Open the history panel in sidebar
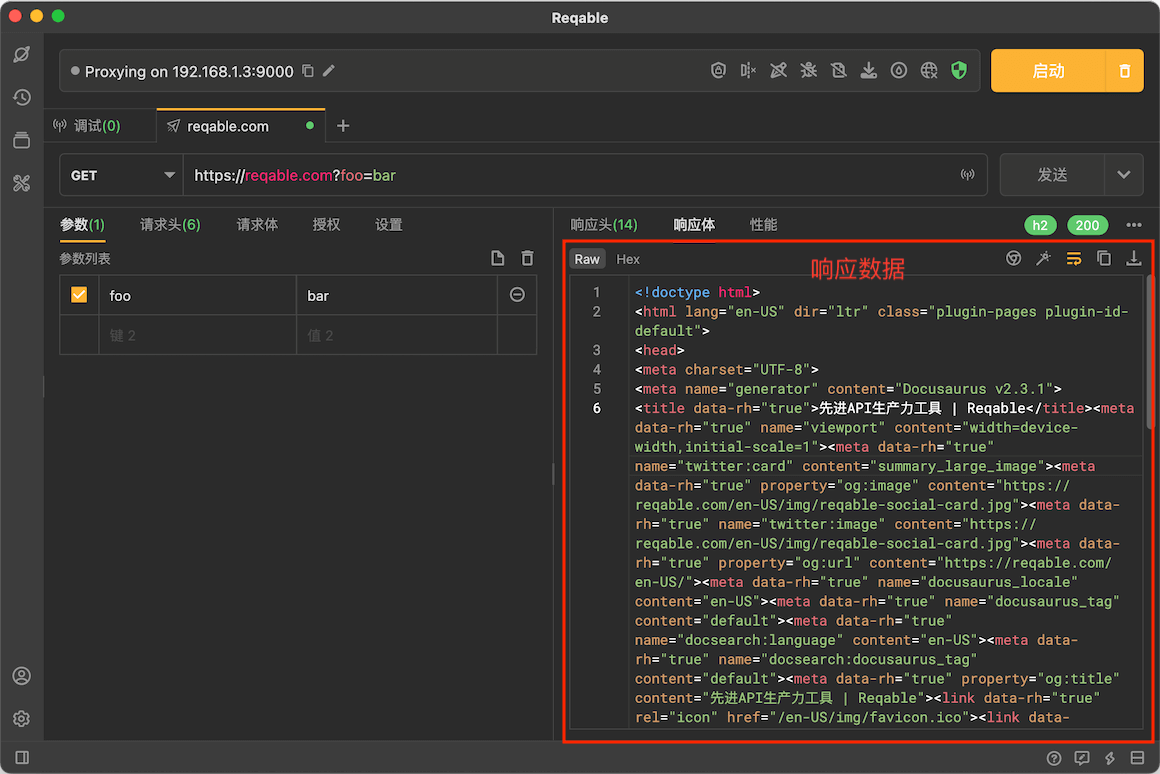 coord(22,97)
